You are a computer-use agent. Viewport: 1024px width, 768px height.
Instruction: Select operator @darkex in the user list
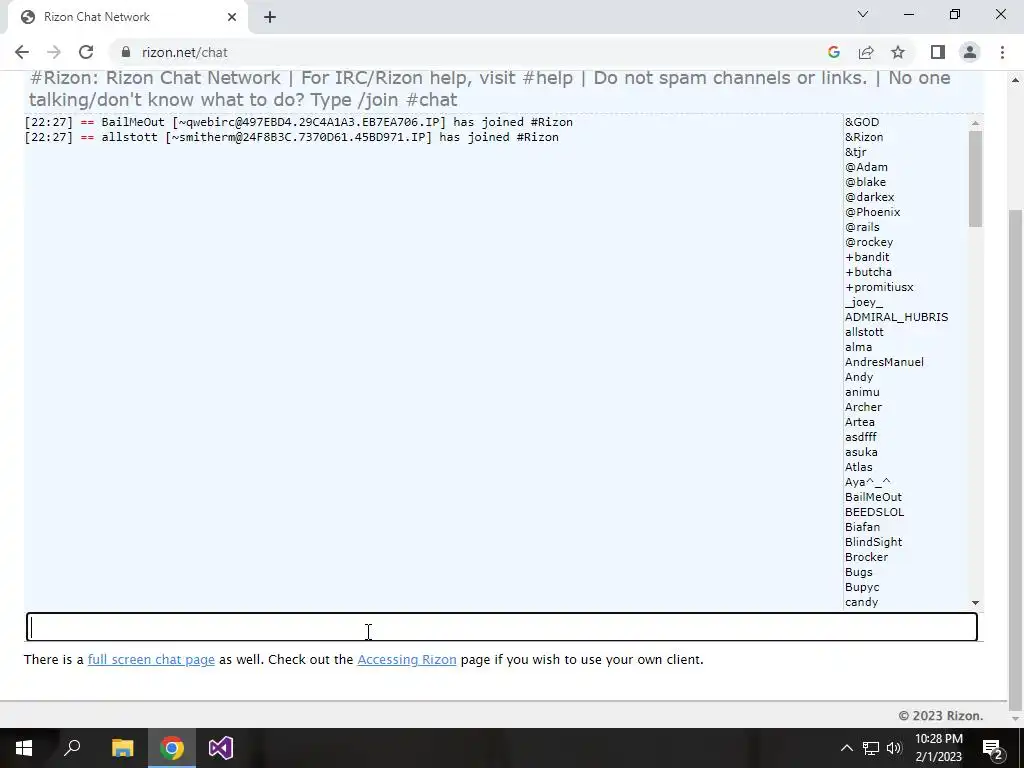point(870,197)
